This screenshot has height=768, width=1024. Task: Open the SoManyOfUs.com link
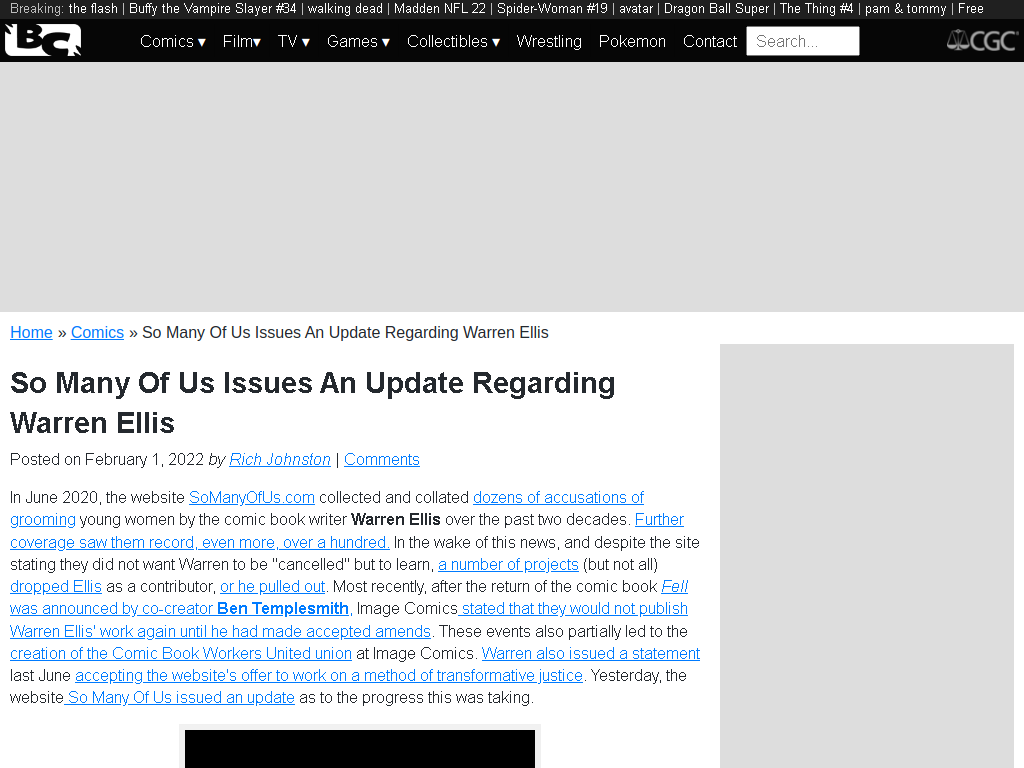(251, 498)
